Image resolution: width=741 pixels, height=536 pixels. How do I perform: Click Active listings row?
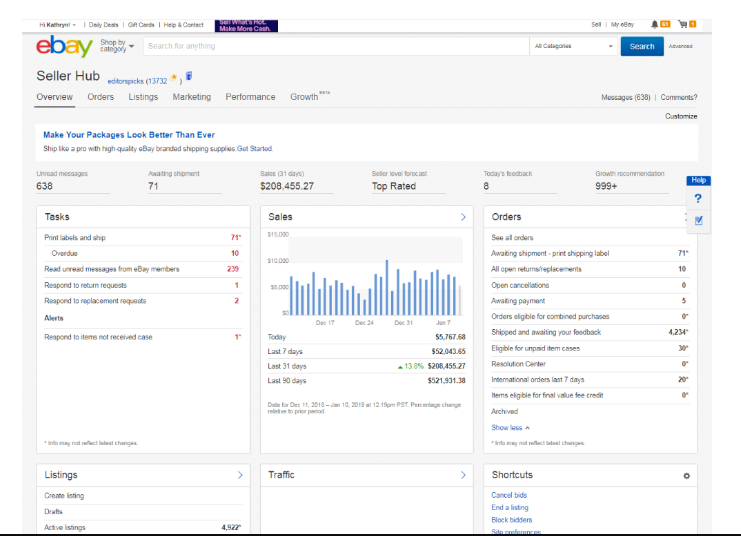click(143, 527)
